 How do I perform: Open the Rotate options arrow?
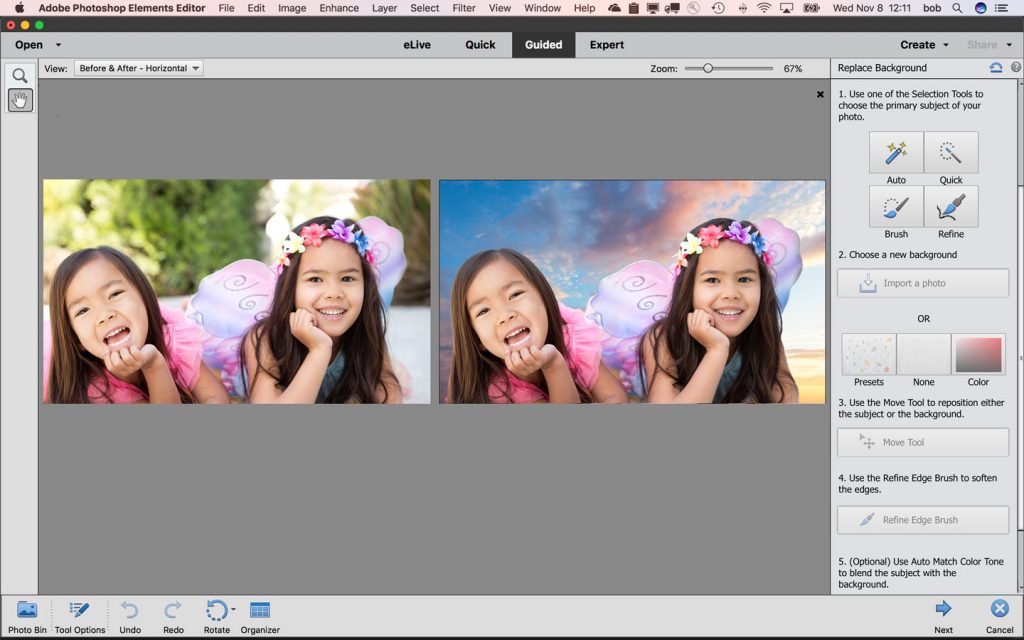click(x=231, y=609)
